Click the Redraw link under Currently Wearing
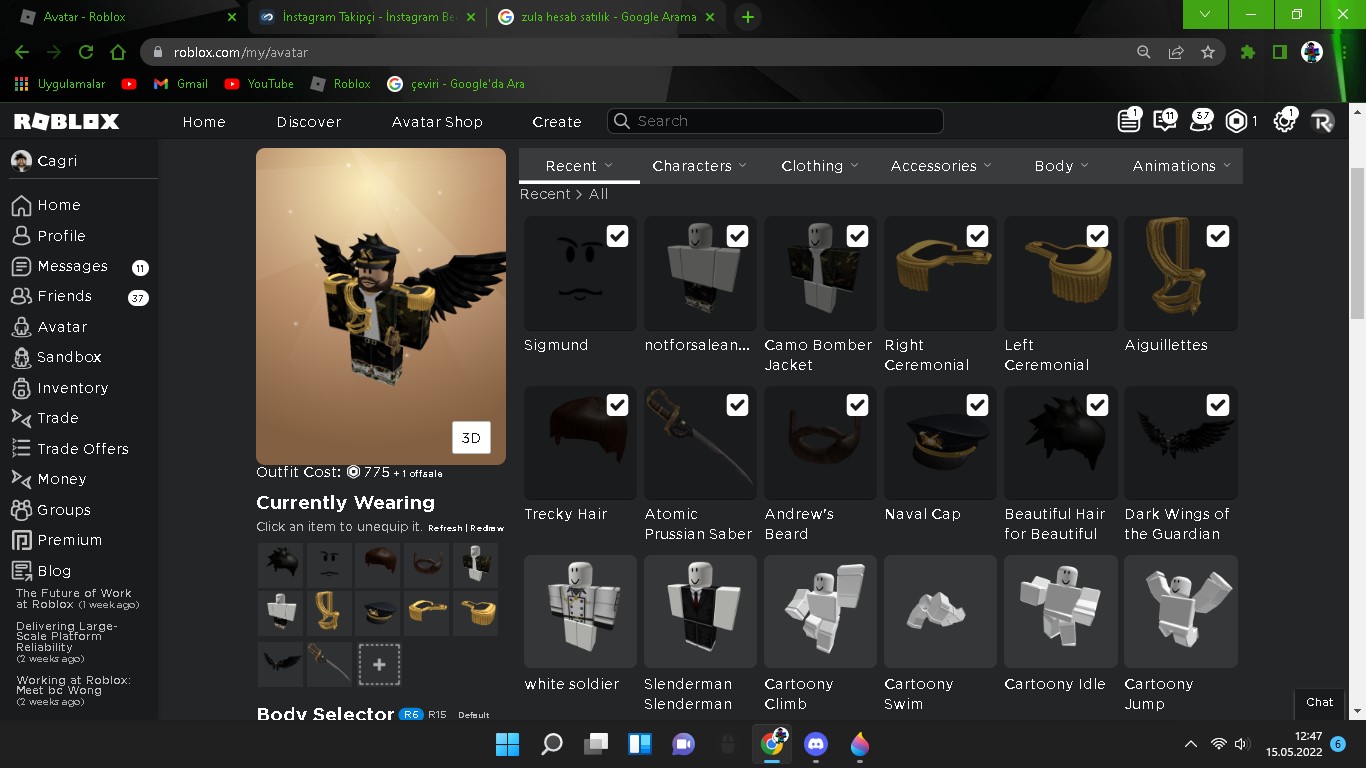Screen dimensions: 1366x768 [x=487, y=528]
